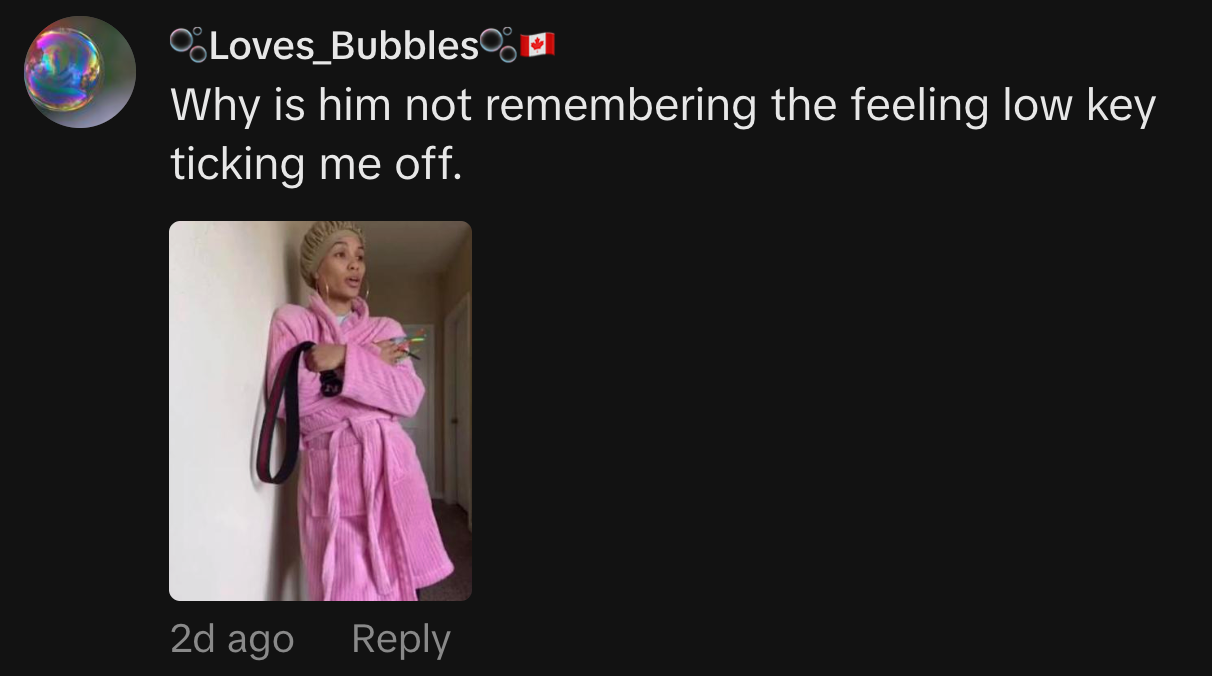1212x676 pixels.
Task: Click the hoop earring in the image
Action: point(324,290)
